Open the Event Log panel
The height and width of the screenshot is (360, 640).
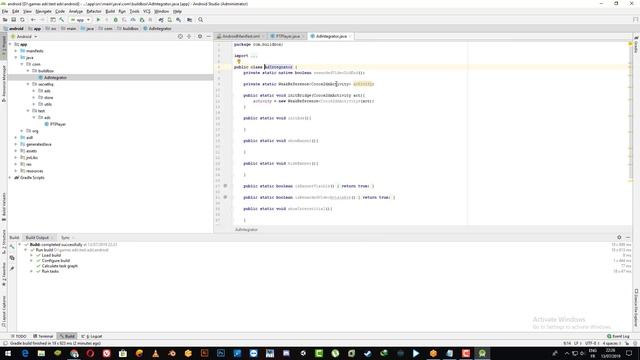tap(618, 336)
